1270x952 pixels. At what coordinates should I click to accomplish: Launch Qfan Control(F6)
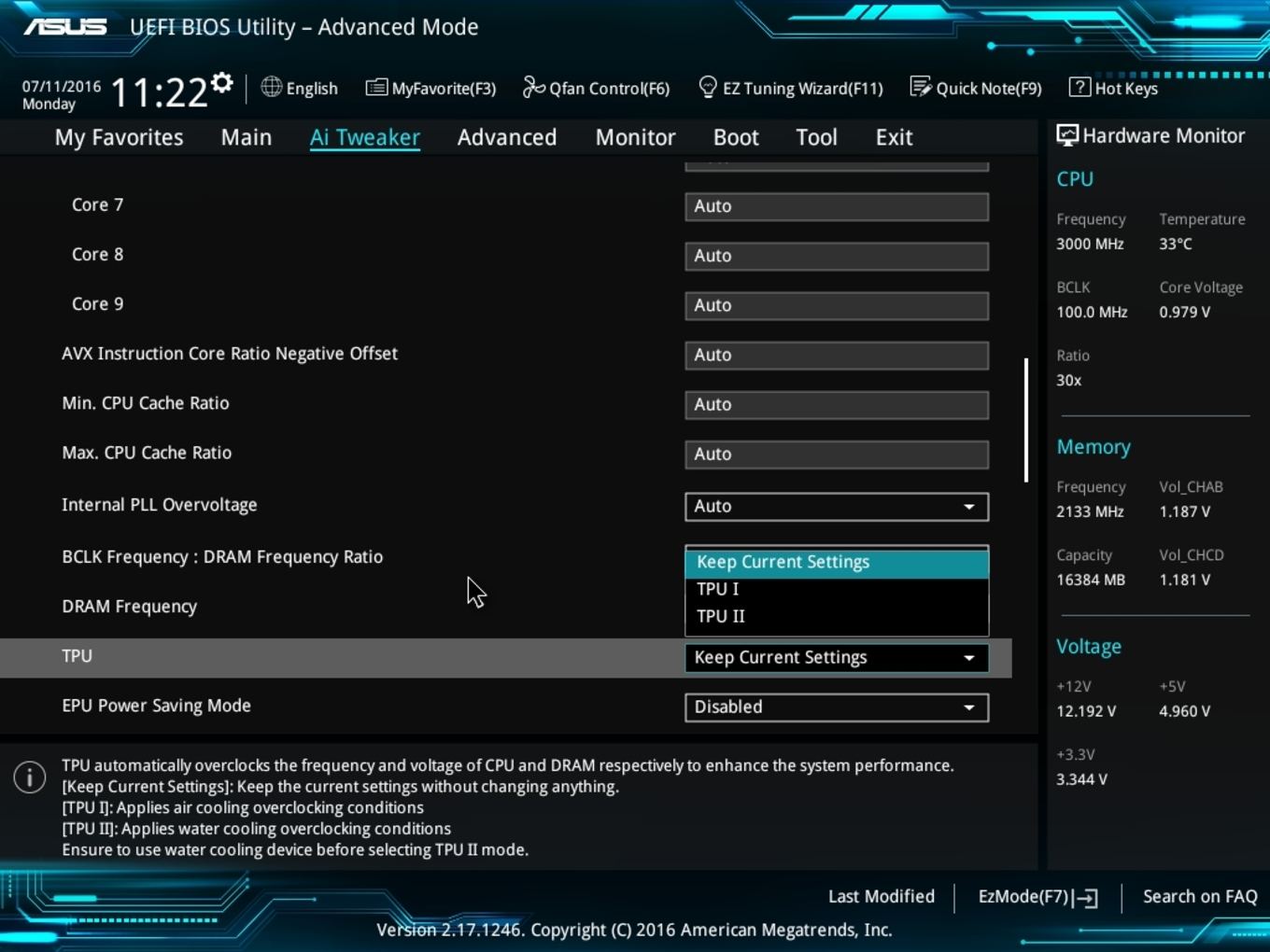[x=609, y=89]
